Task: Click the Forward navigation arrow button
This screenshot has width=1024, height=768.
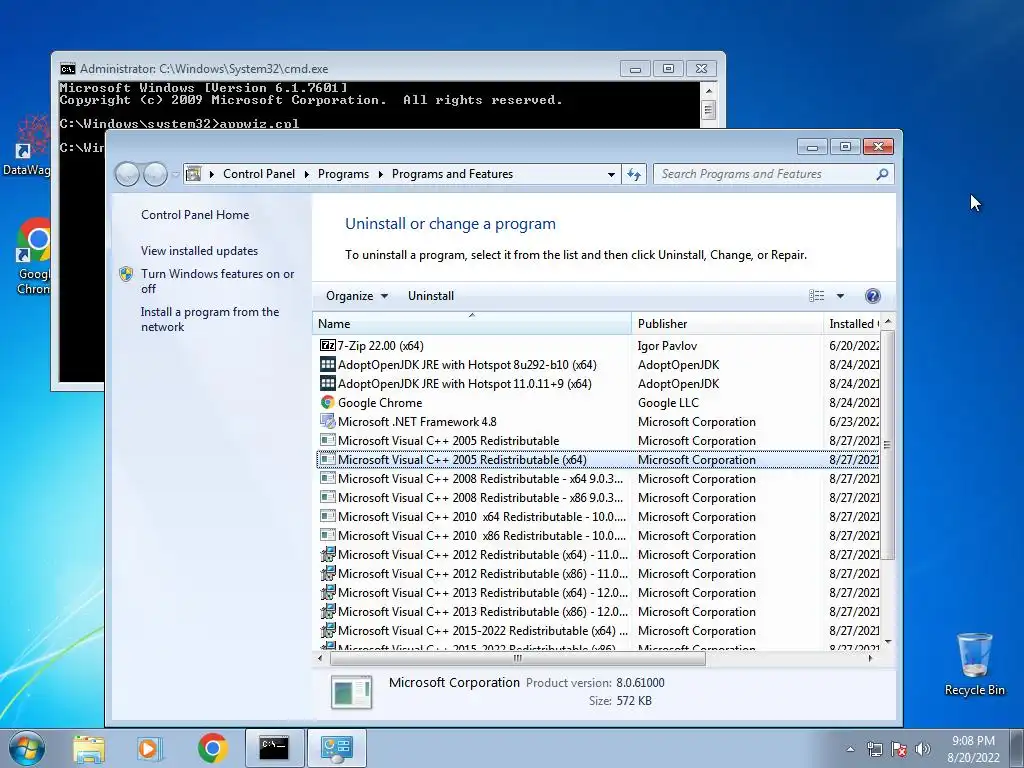Action: click(x=155, y=174)
